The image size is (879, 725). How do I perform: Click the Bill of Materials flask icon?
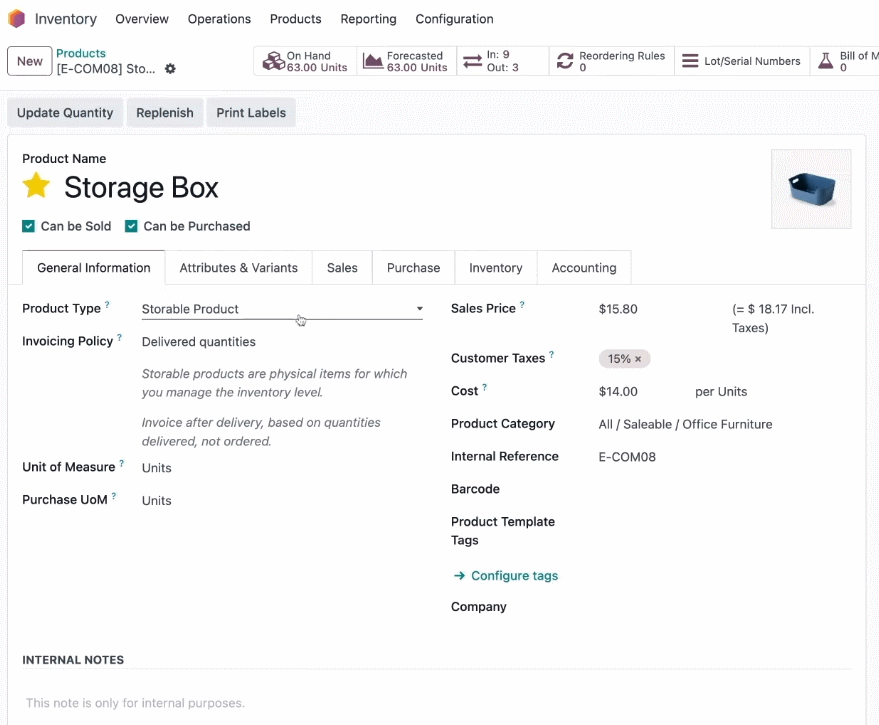pyautogui.click(x=826, y=61)
